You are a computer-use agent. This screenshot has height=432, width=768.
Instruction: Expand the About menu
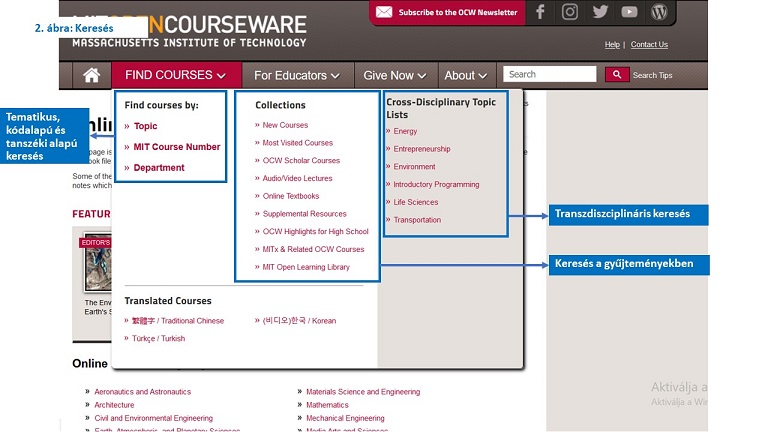[x=466, y=75]
